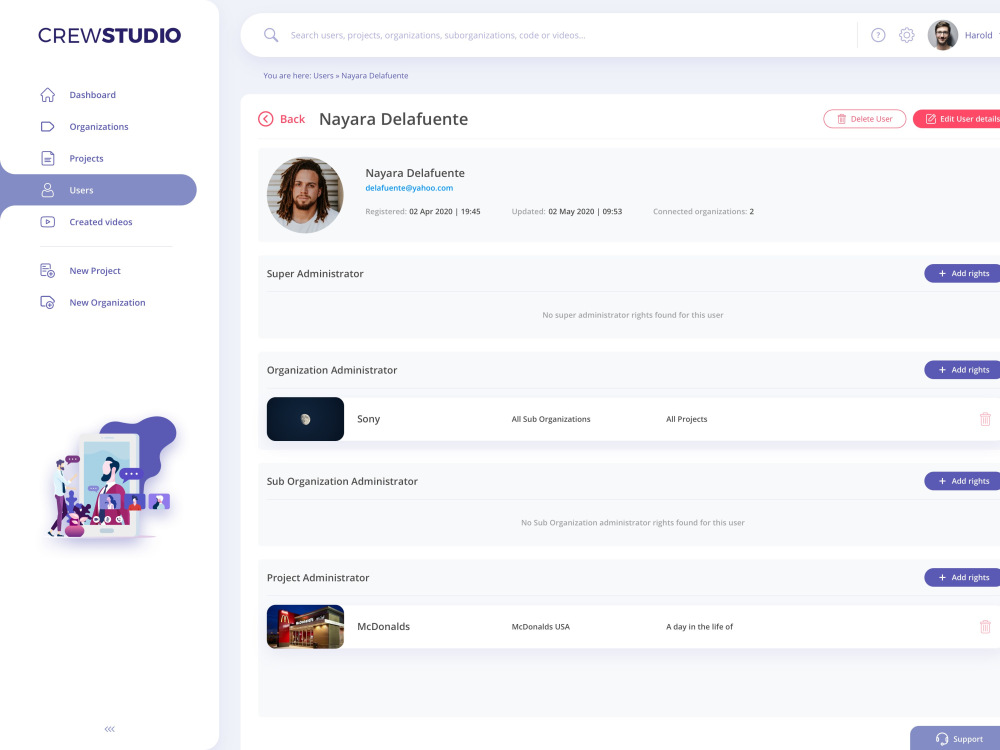Click the New Organization icon
Screen dimensions: 1000x750
(48, 302)
